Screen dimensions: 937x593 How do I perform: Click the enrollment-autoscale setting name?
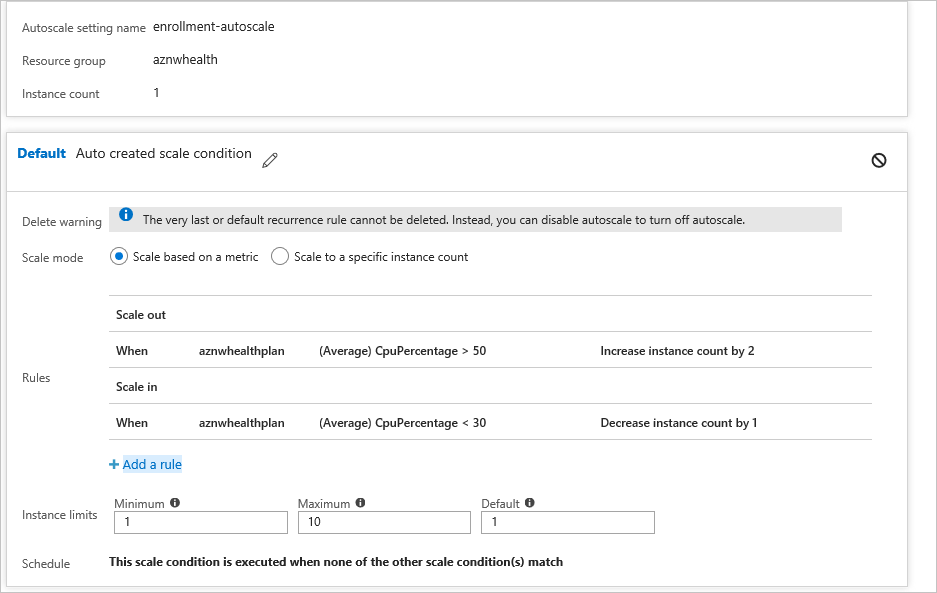click(x=213, y=26)
